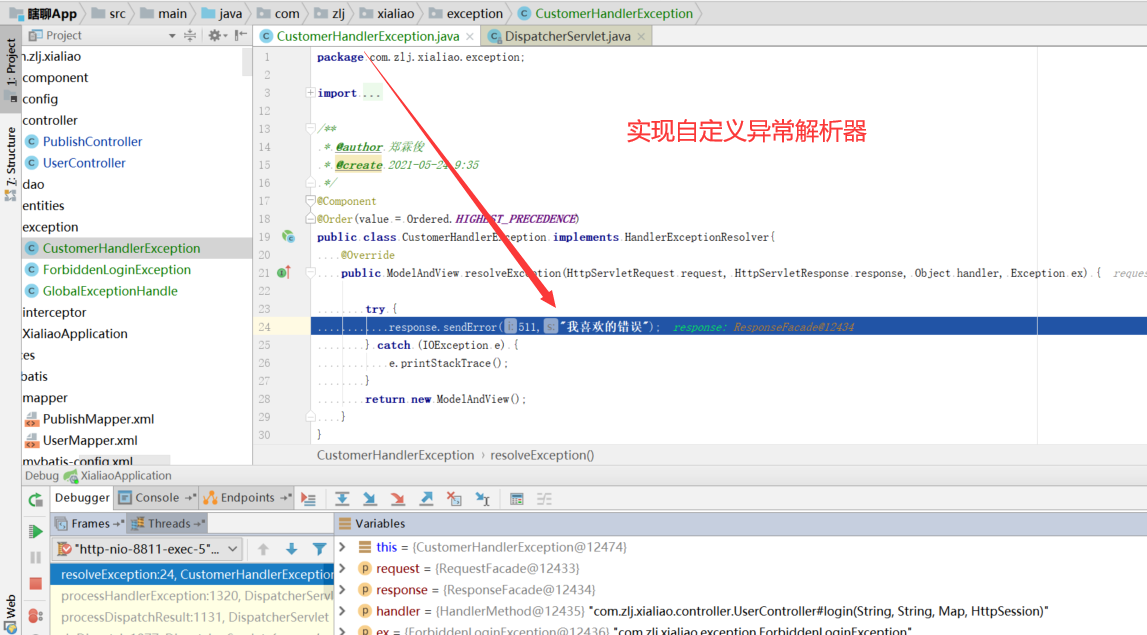1147x635 pixels.
Task: Move to next frame with down arrow
Action: pos(291,549)
